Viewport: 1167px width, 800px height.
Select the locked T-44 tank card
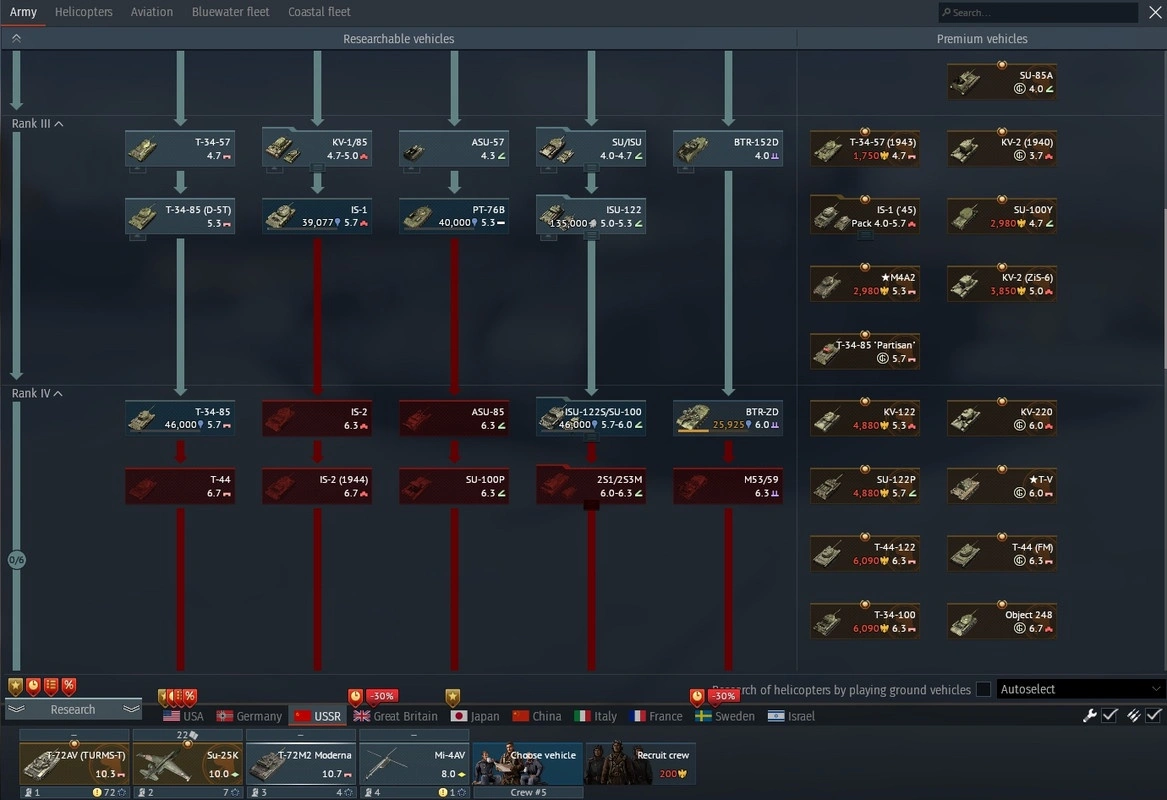[x=180, y=486]
